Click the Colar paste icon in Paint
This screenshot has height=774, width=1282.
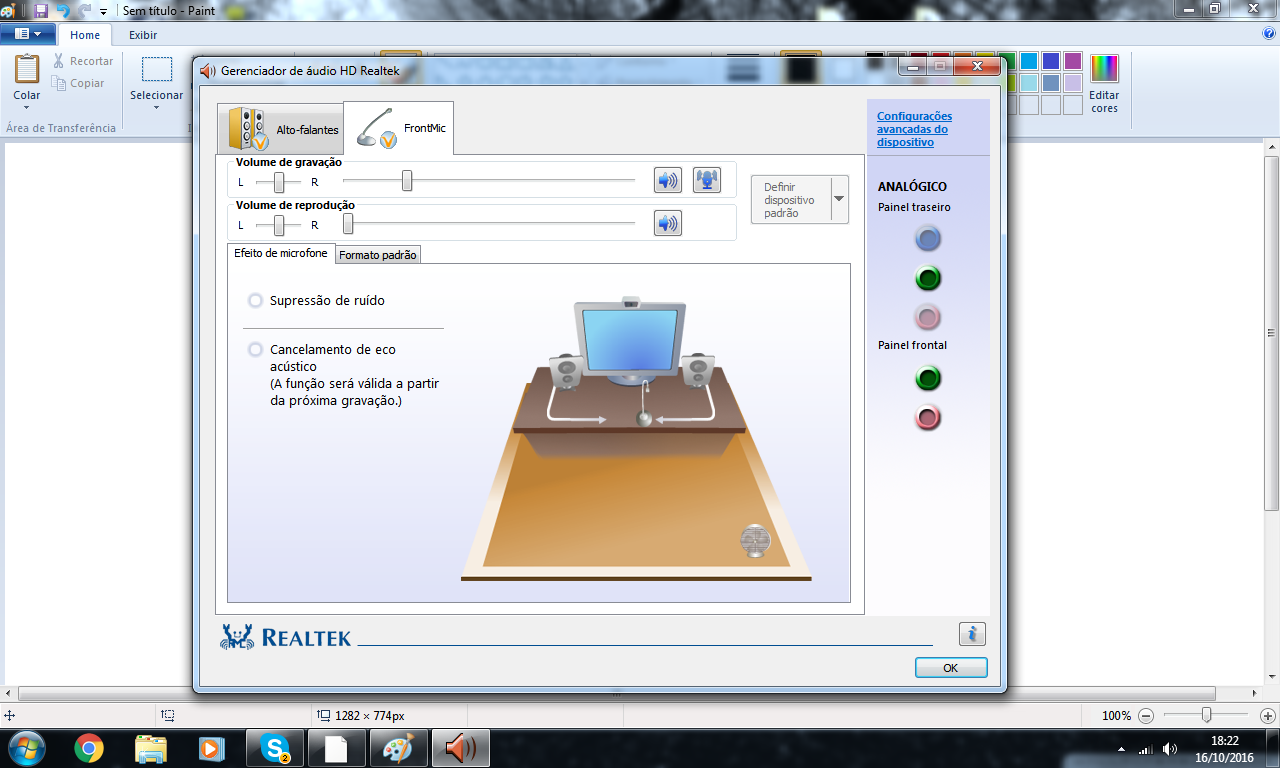pyautogui.click(x=27, y=69)
